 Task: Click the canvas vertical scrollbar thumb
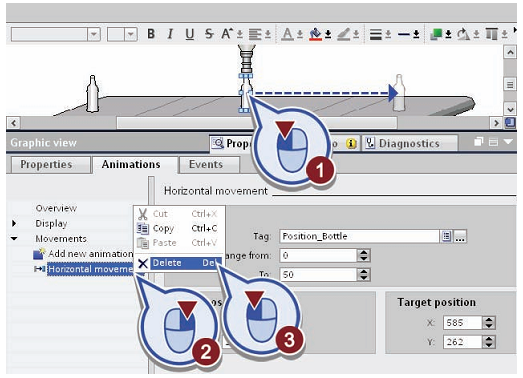click(510, 84)
